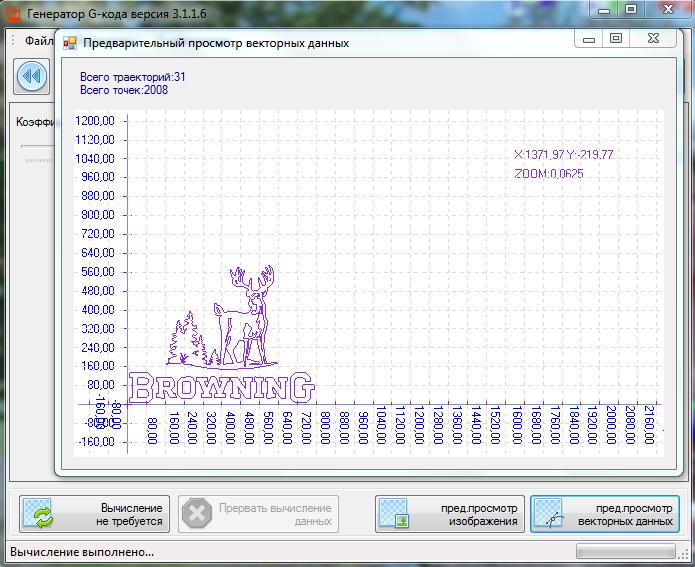Click the BROWNING lettering in the plot
The image size is (695, 567).
pos(222,388)
